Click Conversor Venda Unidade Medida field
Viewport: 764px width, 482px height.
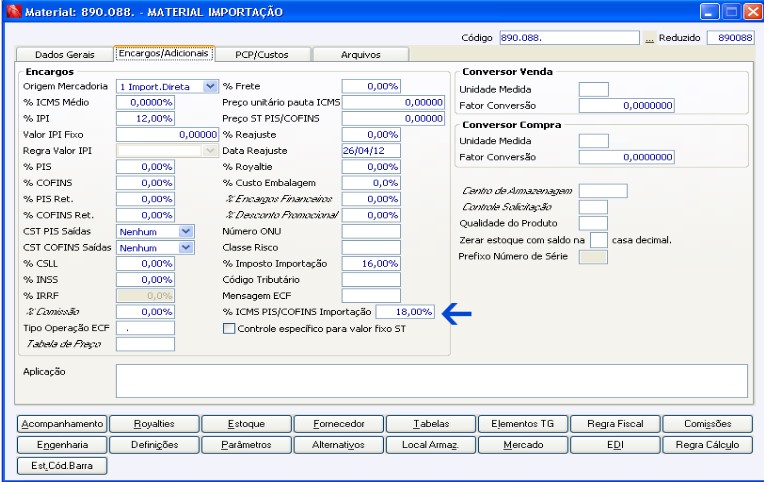click(593, 90)
